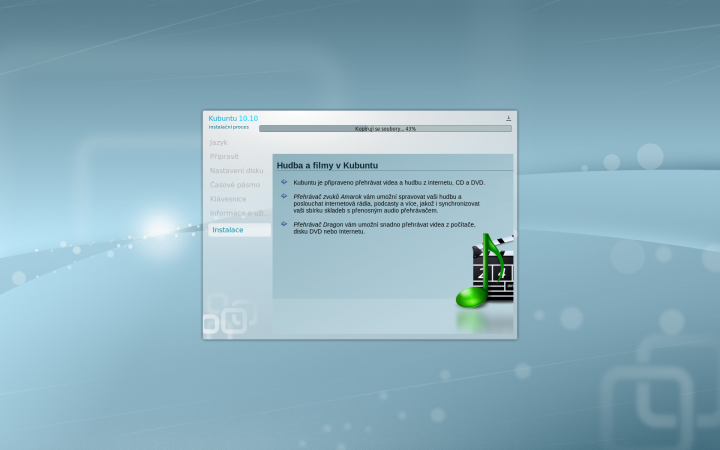Select the Nastavení disku step
The width and height of the screenshot is (720, 450).
coord(236,170)
